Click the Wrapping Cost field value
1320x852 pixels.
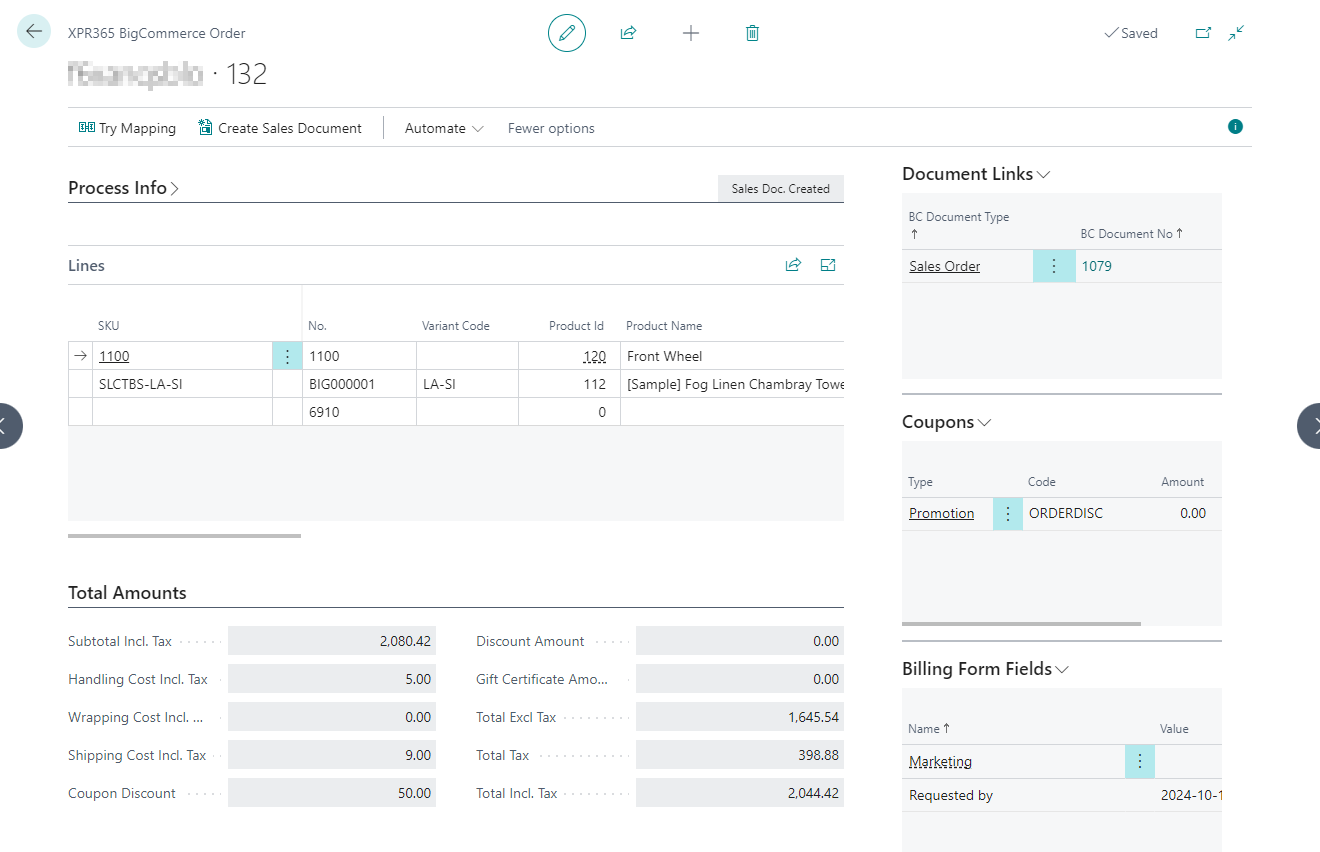point(332,717)
